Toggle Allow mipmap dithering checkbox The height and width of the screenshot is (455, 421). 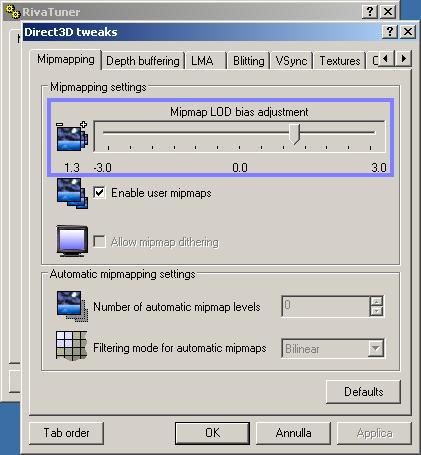coord(99,242)
